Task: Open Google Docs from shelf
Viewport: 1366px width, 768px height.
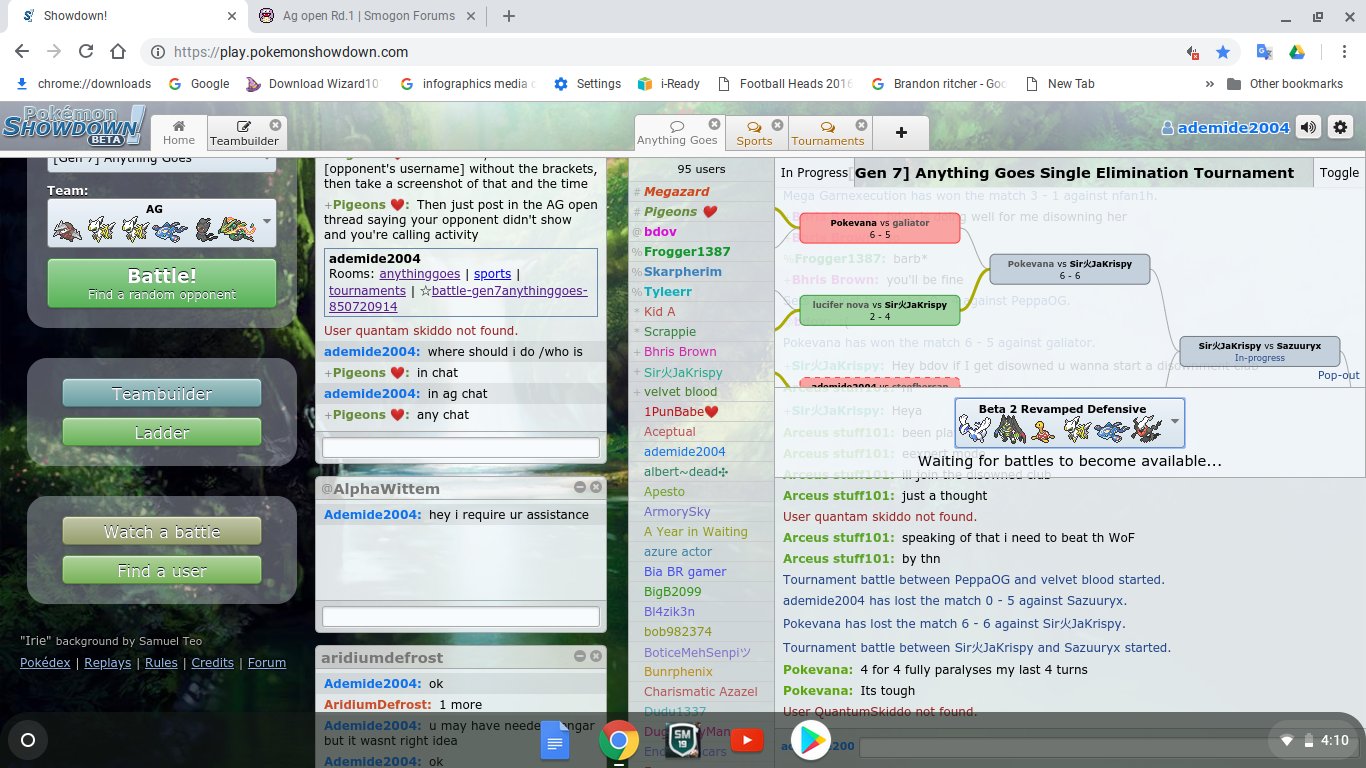Action: 555,741
